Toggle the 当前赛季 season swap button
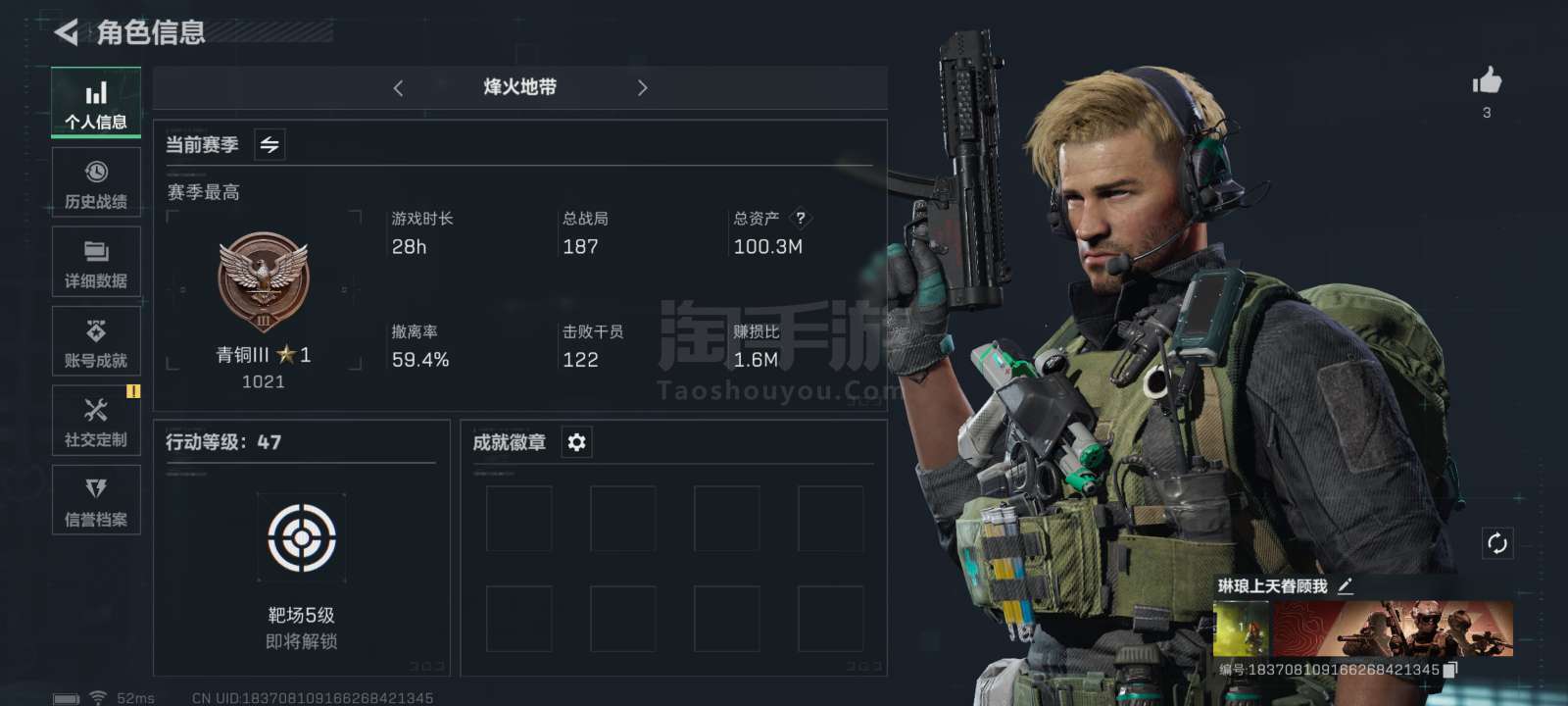The height and width of the screenshot is (706, 1568). tap(269, 145)
